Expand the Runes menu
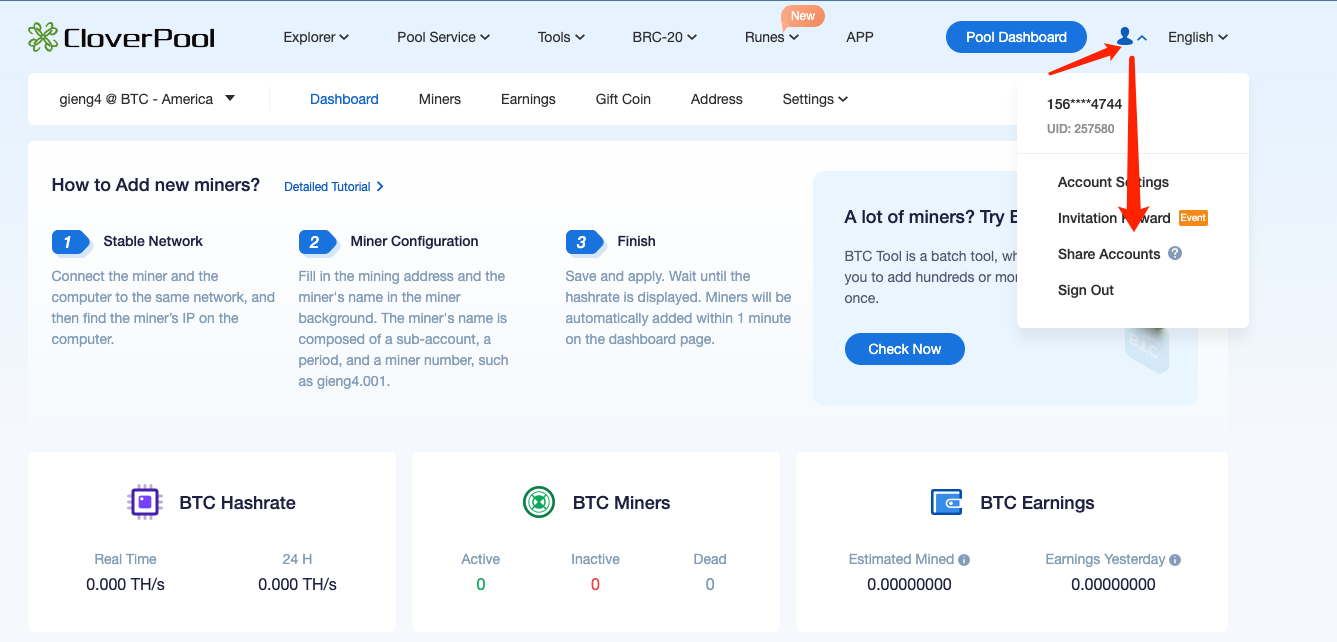The image size is (1337, 642). 772,38
